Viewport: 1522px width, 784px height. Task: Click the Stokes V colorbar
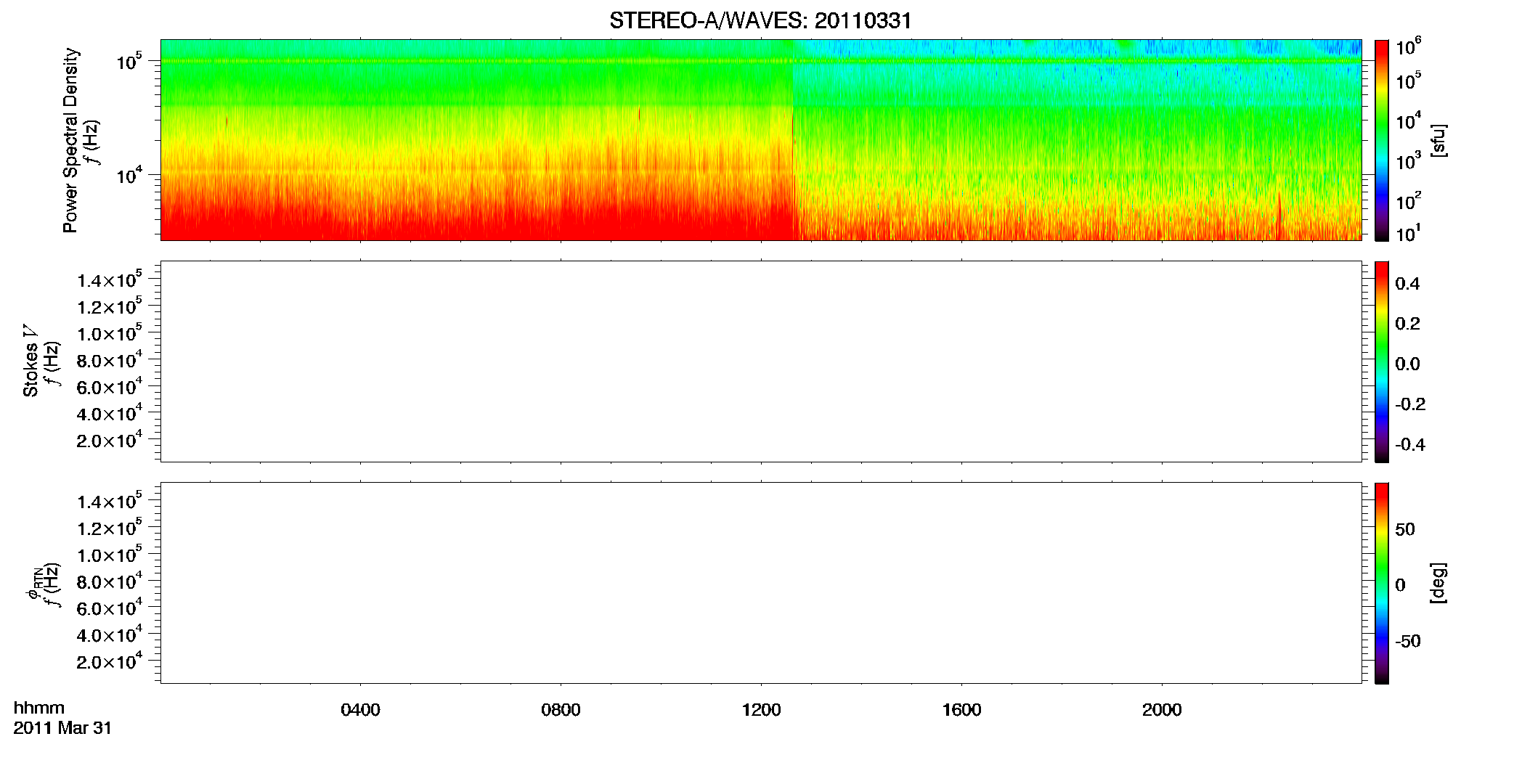tap(1382, 362)
